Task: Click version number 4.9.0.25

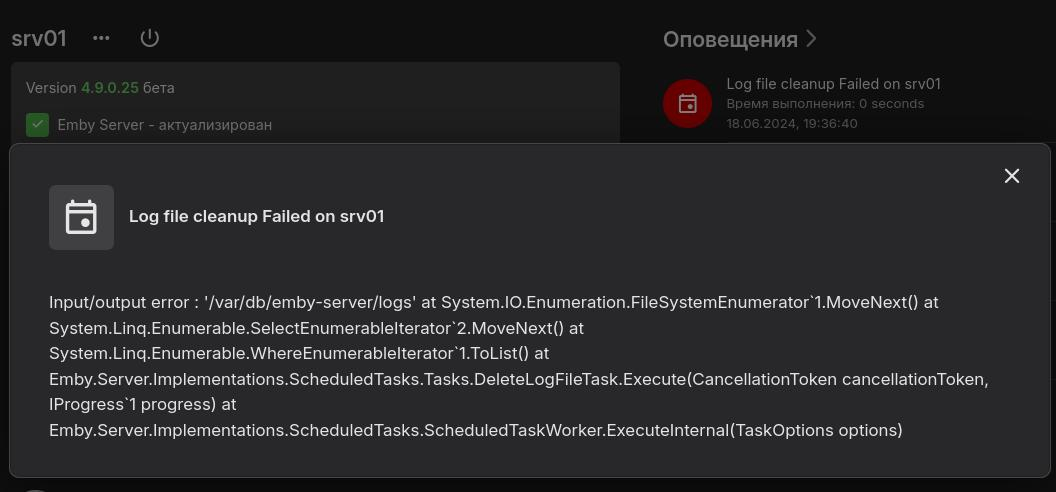Action: pos(110,88)
